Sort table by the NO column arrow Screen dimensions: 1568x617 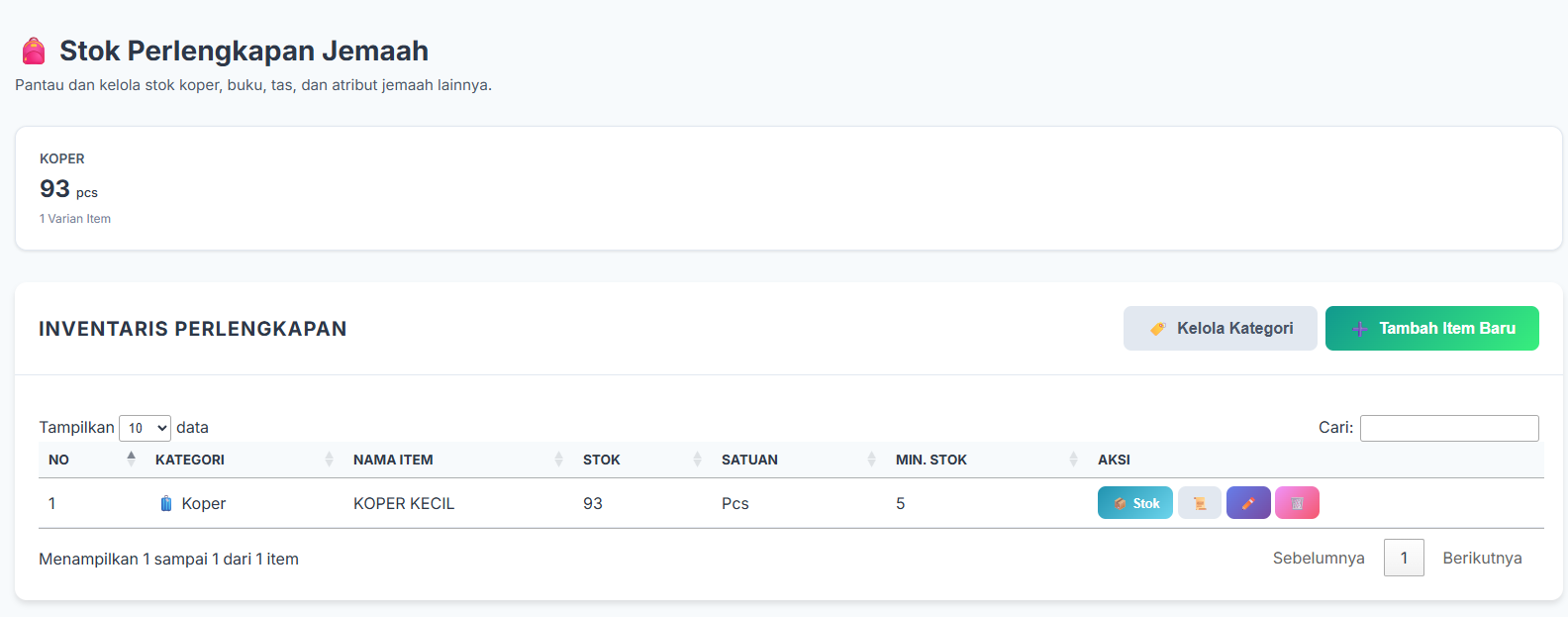click(131, 459)
